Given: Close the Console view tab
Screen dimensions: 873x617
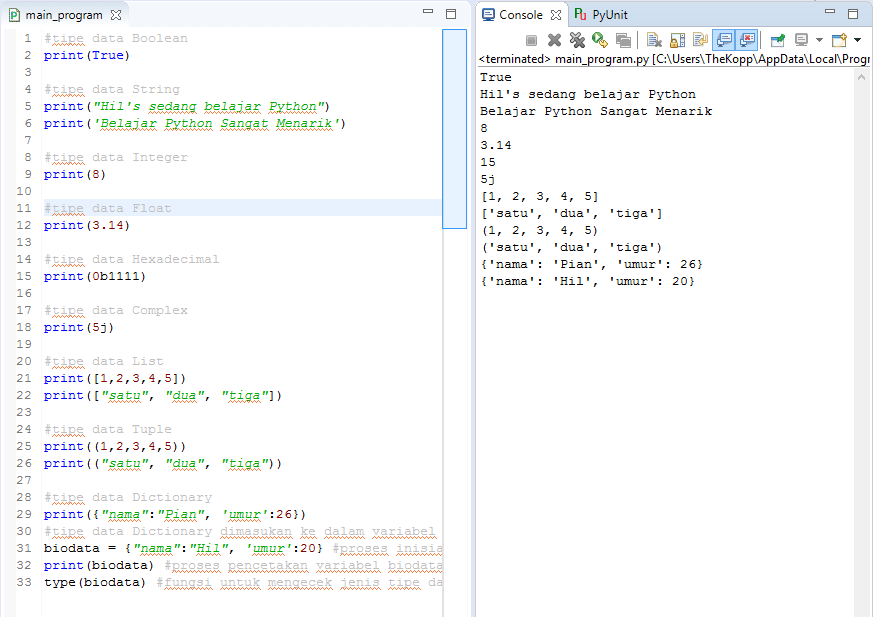Looking at the screenshot, I should pos(555,15).
